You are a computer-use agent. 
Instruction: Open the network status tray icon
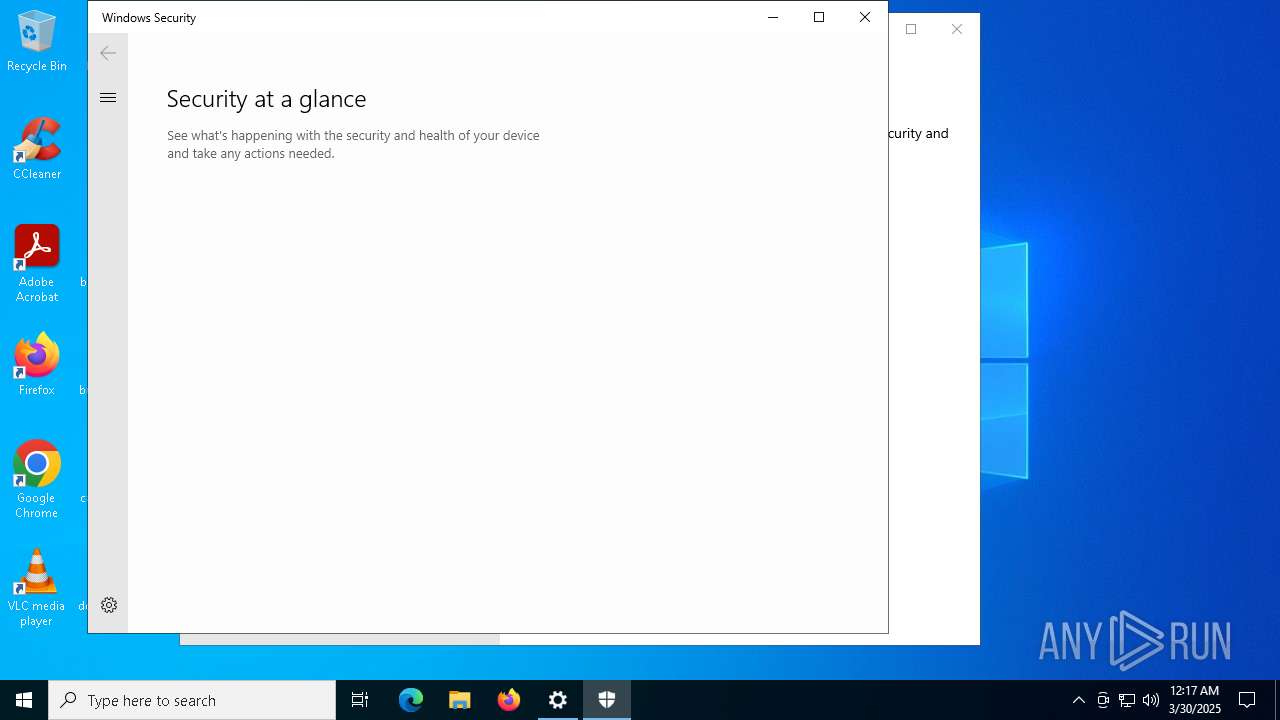click(x=1127, y=700)
